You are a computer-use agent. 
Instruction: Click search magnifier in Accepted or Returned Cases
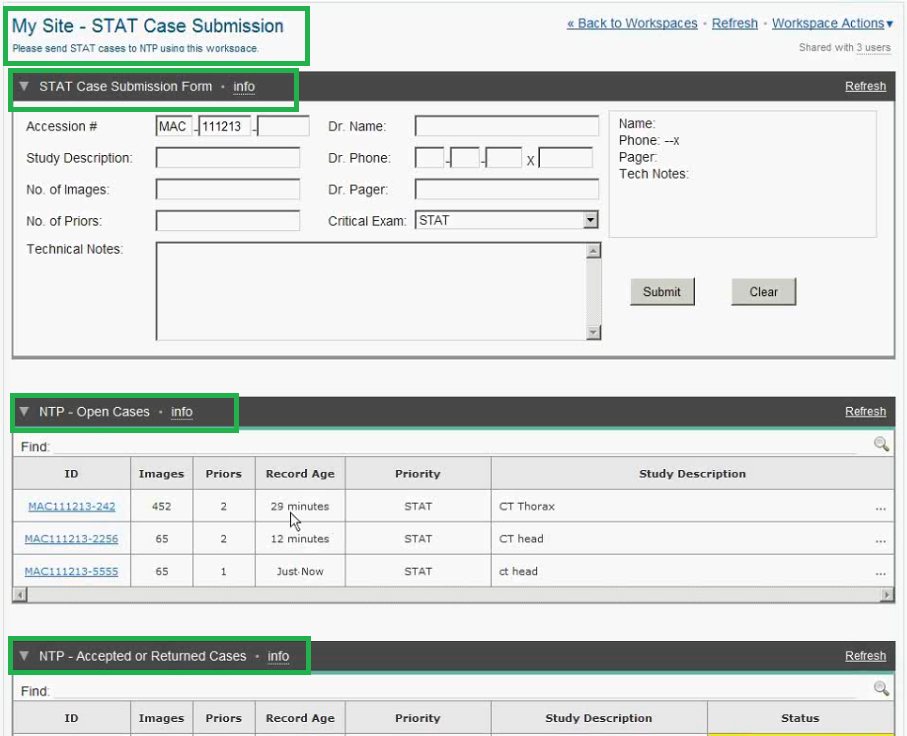point(881,689)
